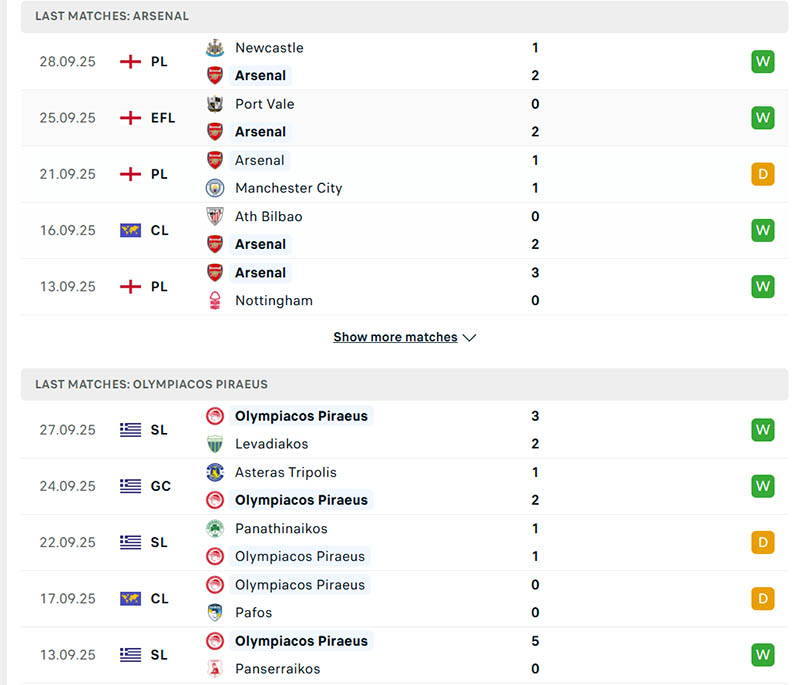Click the Panathinaikos clover crest
Viewport: 800px width, 685px height.
[215, 528]
